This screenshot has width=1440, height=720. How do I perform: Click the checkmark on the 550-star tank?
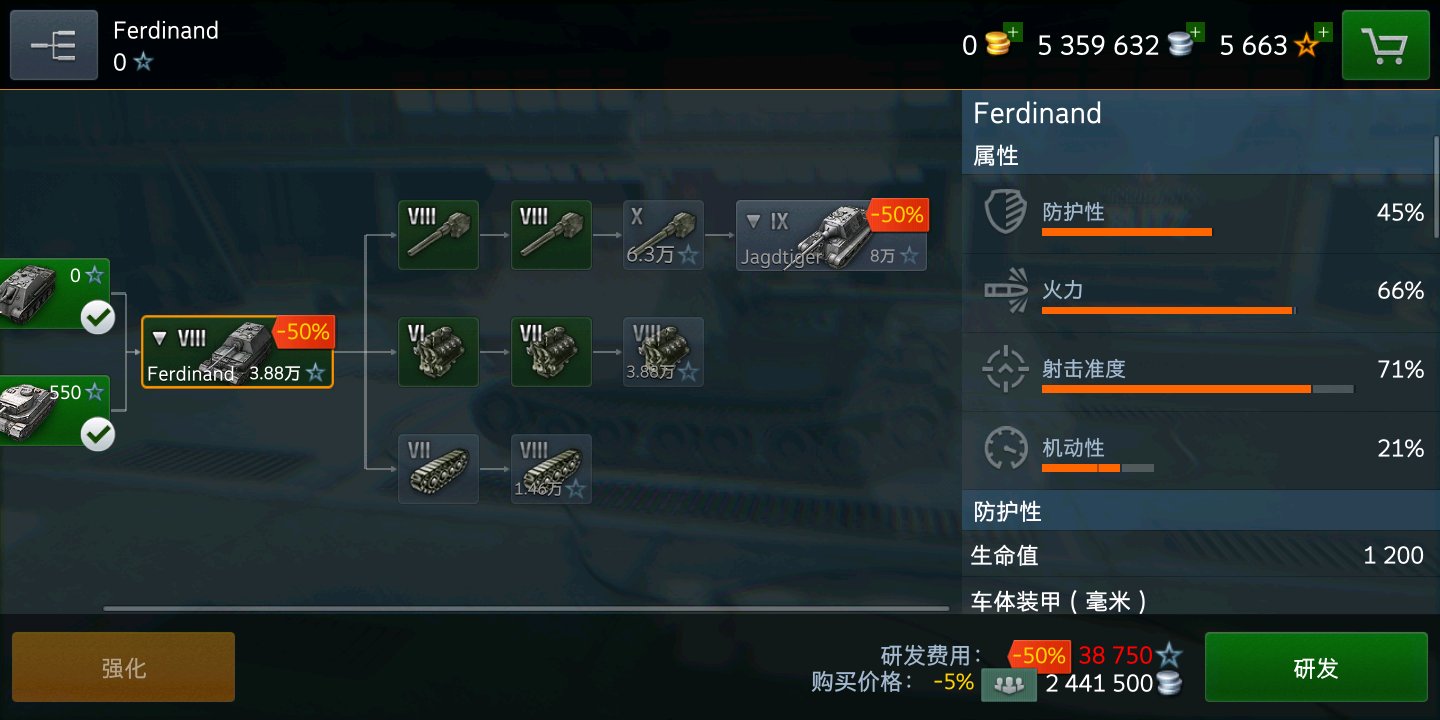pyautogui.click(x=97, y=435)
